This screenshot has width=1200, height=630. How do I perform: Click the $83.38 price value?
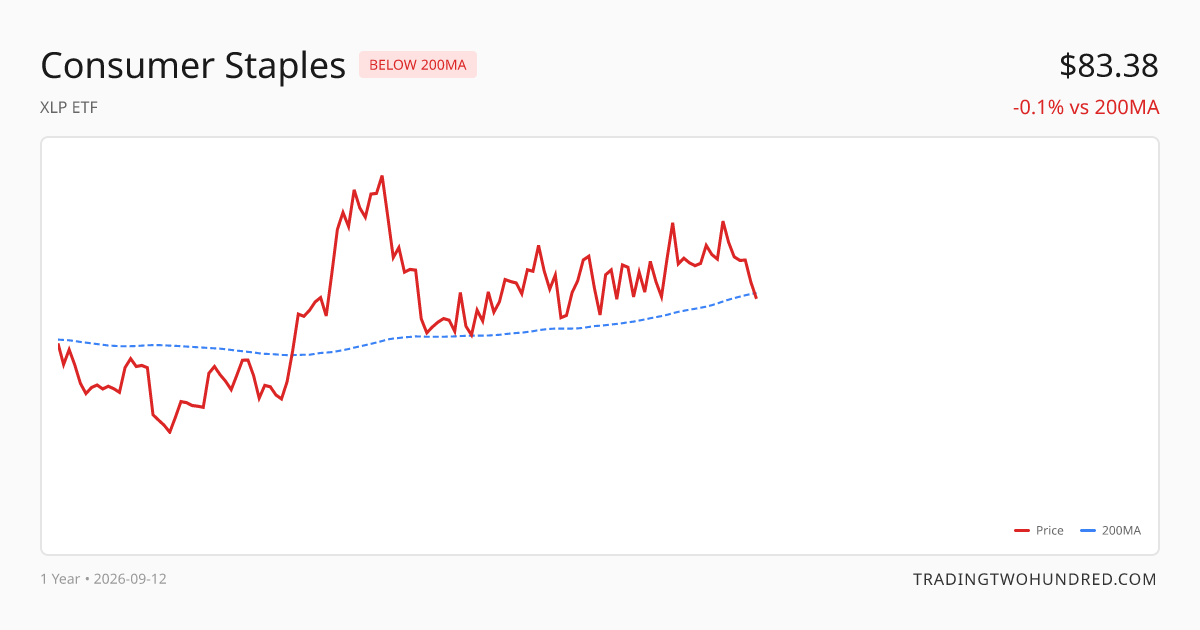pyautogui.click(x=1109, y=65)
